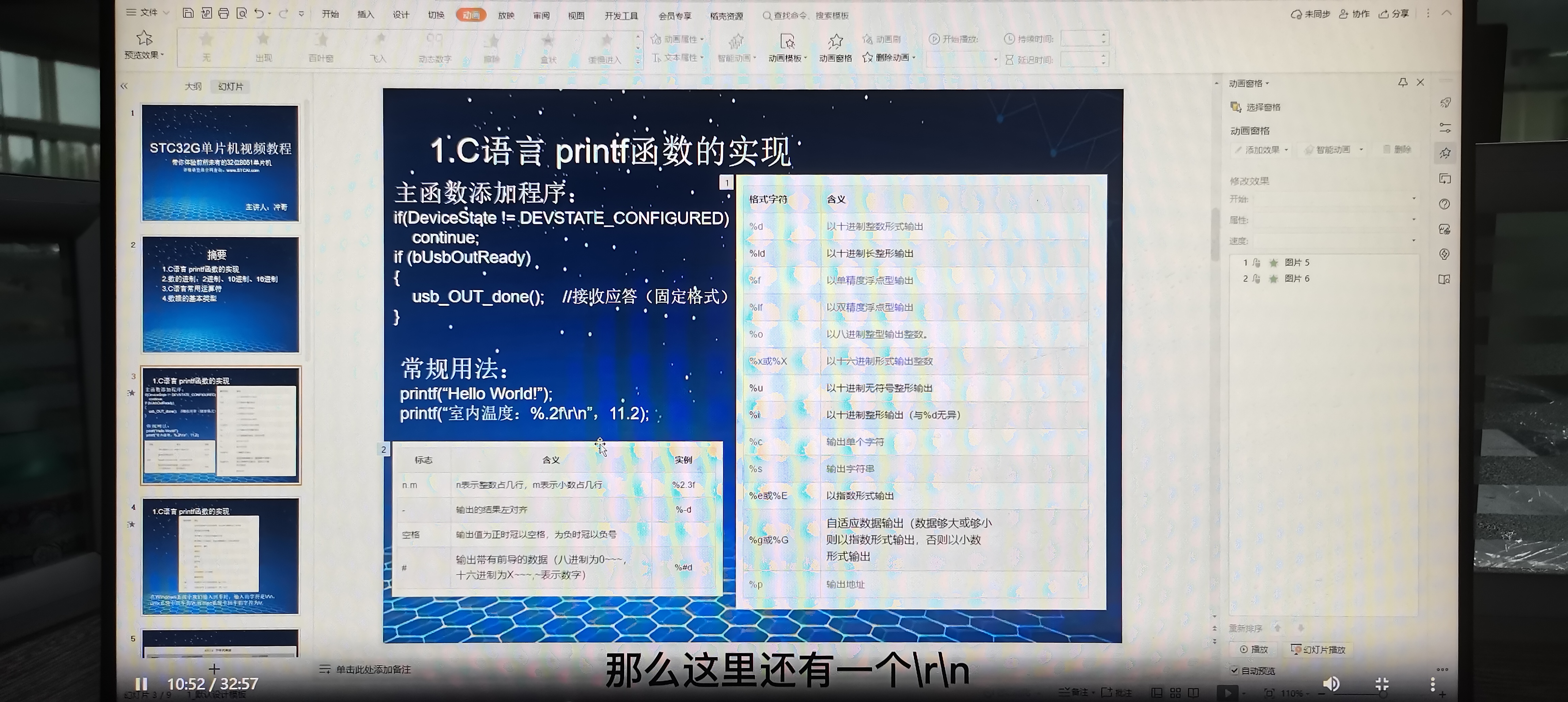Exit fullscreen in the video player
Image resolution: width=1568 pixels, height=702 pixels.
point(1382,684)
